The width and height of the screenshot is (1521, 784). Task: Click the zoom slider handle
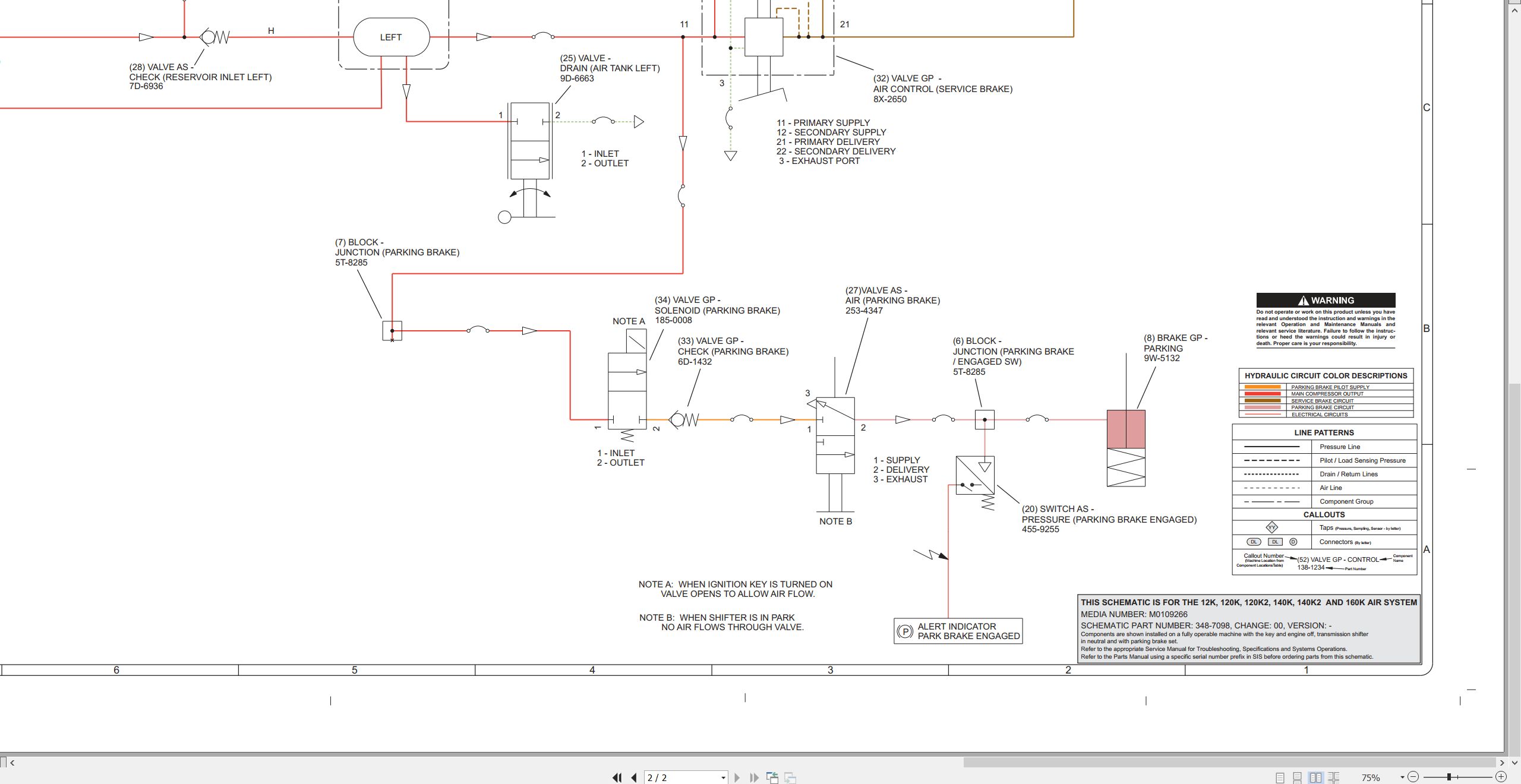pyautogui.click(x=1449, y=777)
